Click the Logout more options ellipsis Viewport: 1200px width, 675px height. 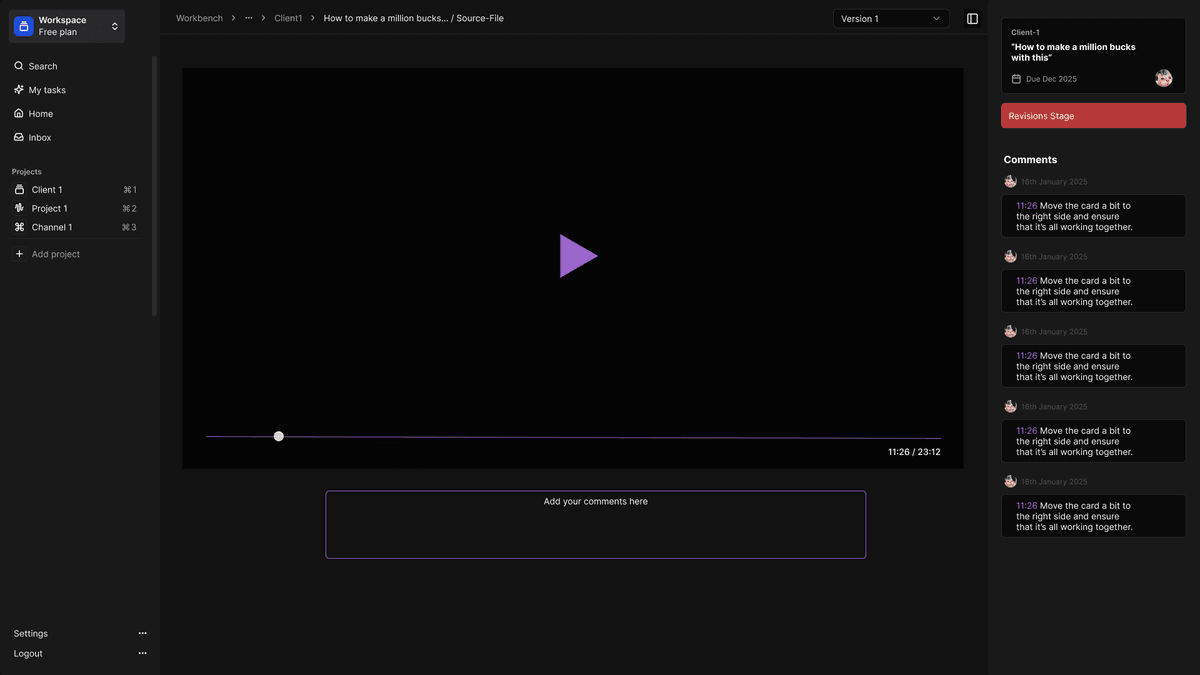142,654
